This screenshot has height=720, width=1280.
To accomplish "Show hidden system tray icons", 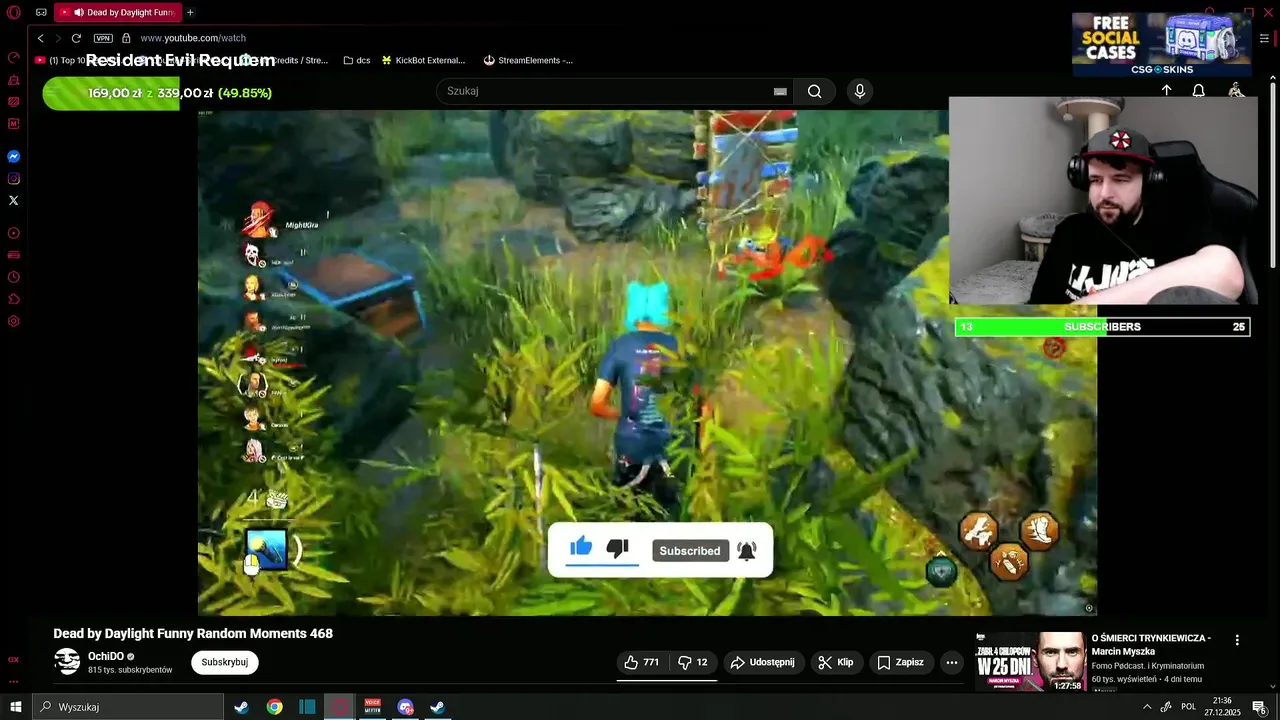I will pyautogui.click(x=1146, y=707).
